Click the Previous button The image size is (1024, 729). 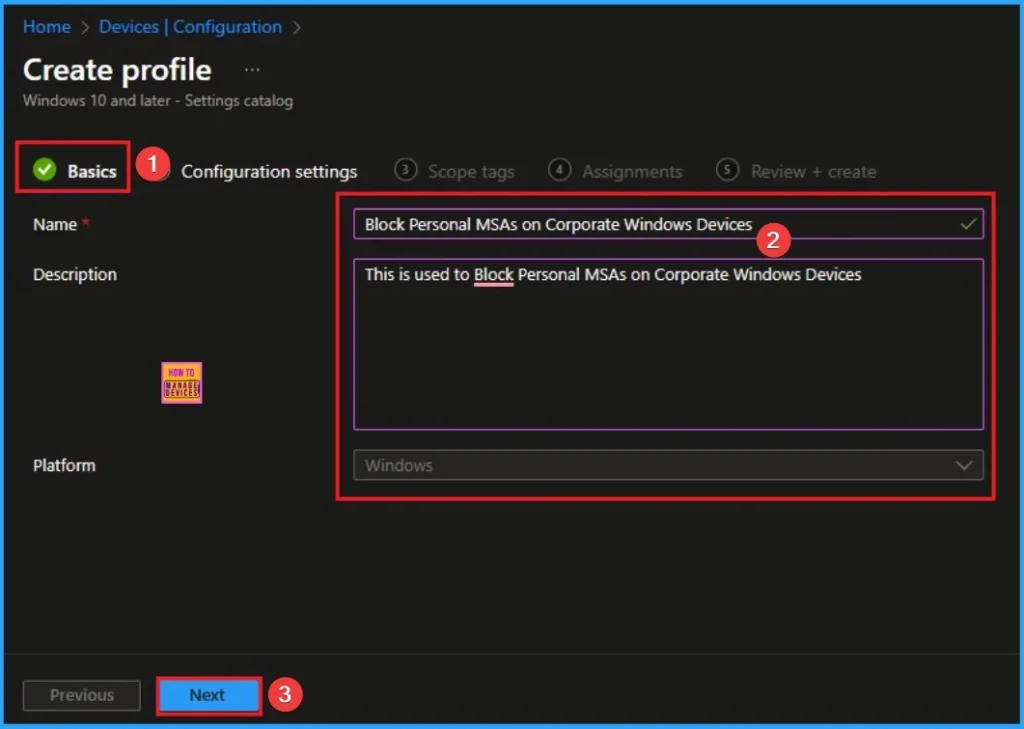coord(81,694)
